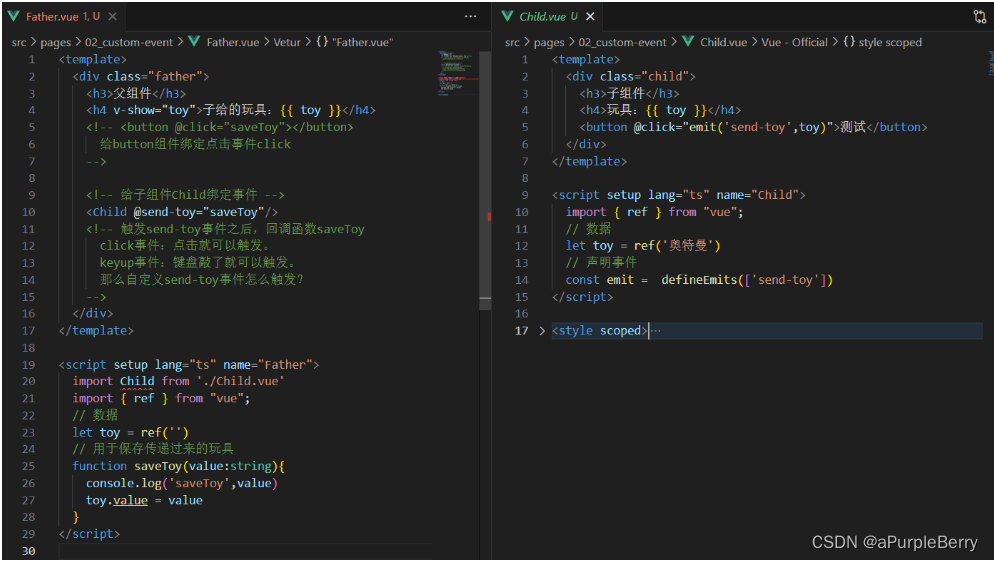The width and height of the screenshot is (994, 562).
Task: Click comment line 'keyup事件:键盘敲了就可以触发。'
Action: (x=198, y=263)
